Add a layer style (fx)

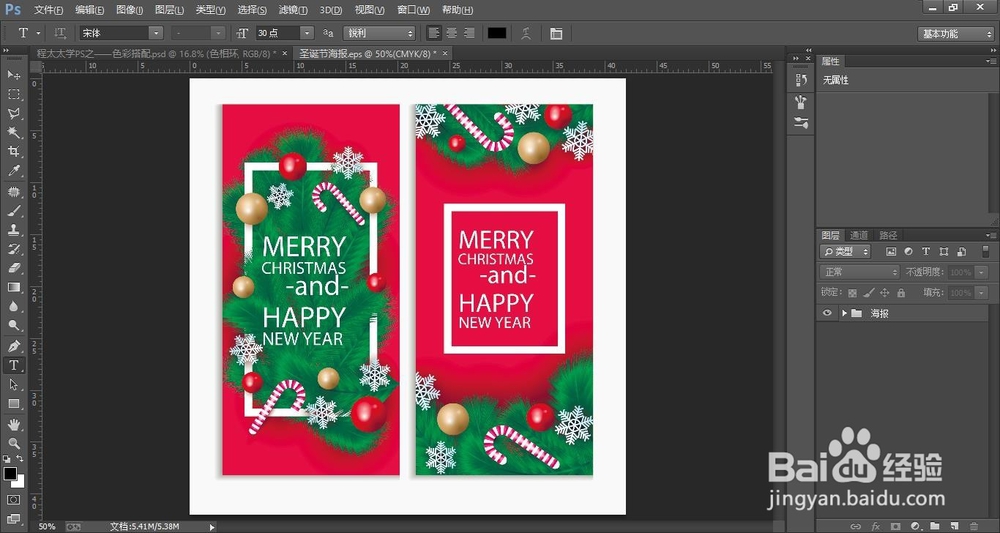click(875, 526)
